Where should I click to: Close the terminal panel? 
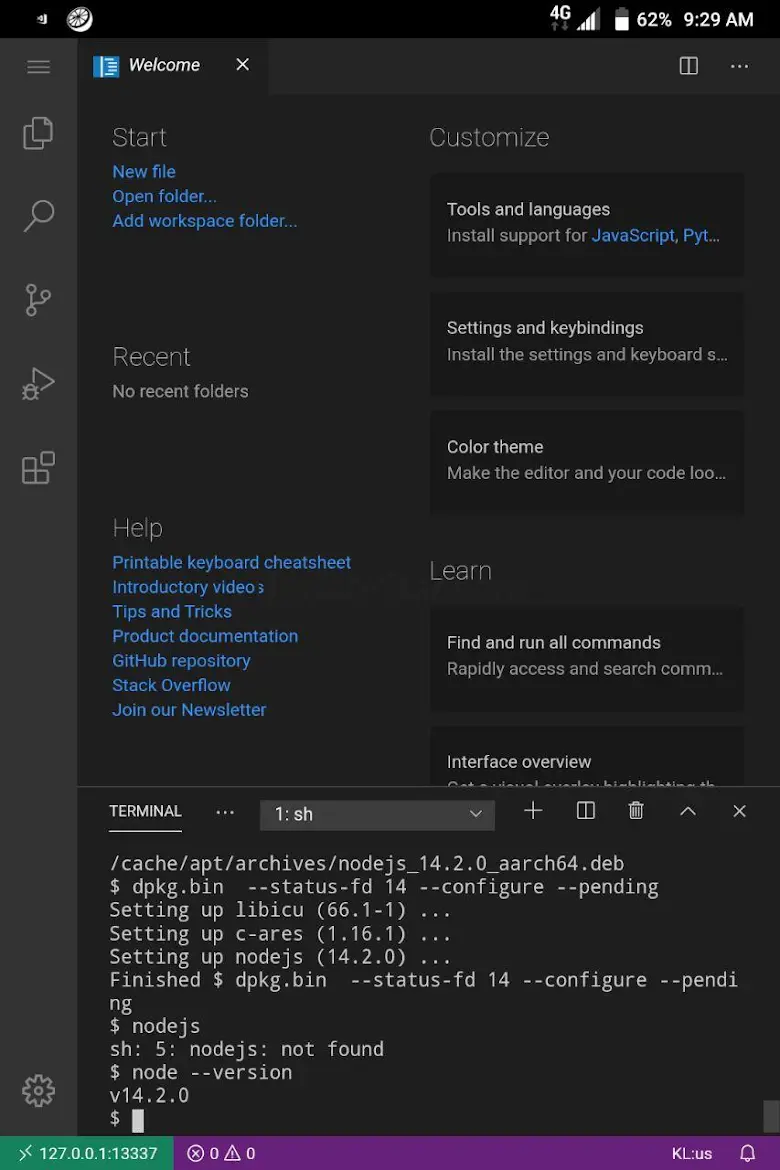739,811
